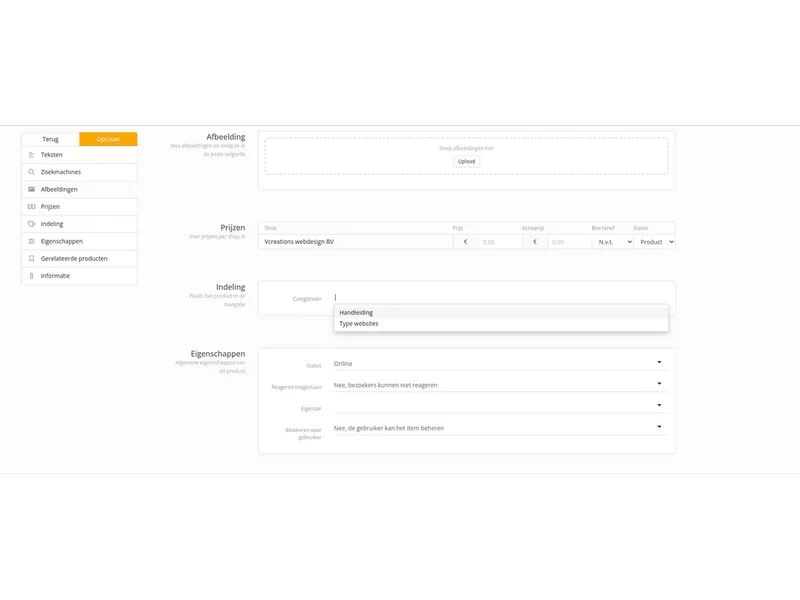Open the Prijzen sidebar section
800x600 pixels.
80,207
